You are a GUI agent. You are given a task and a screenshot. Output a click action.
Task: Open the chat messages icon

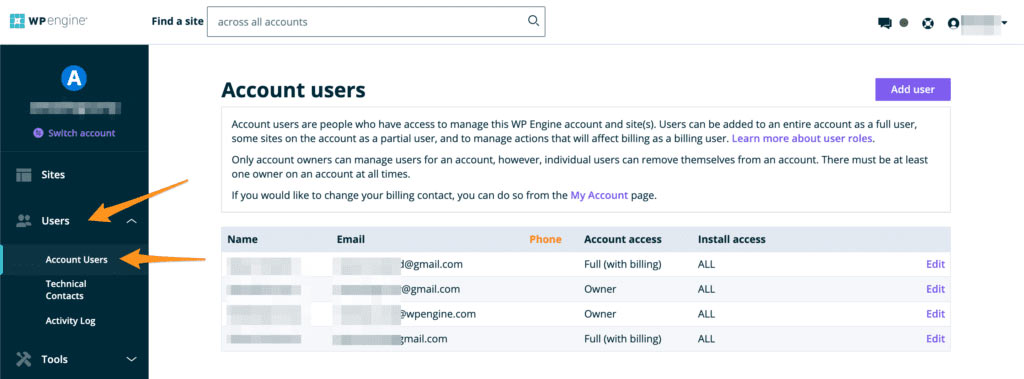point(885,23)
